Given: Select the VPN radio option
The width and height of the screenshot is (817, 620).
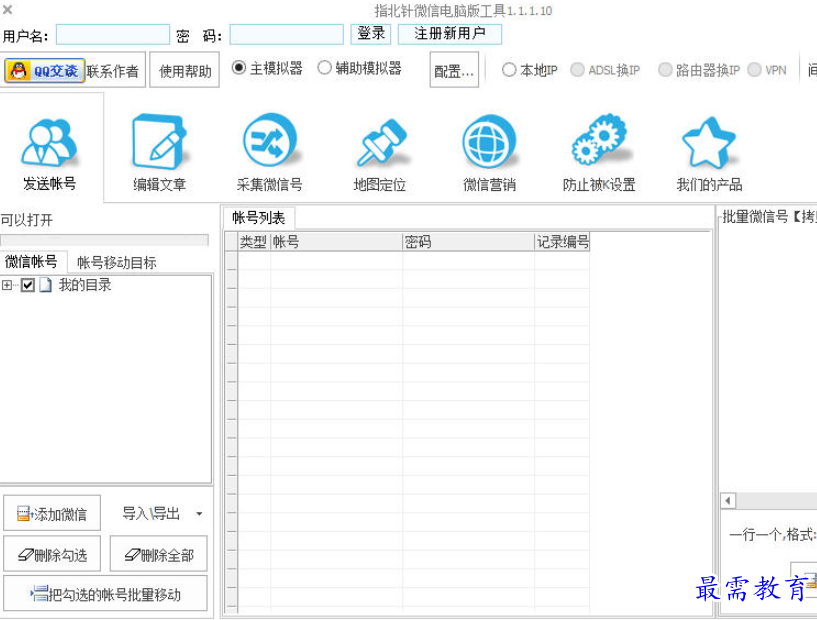Looking at the screenshot, I should pyautogui.click(x=754, y=70).
